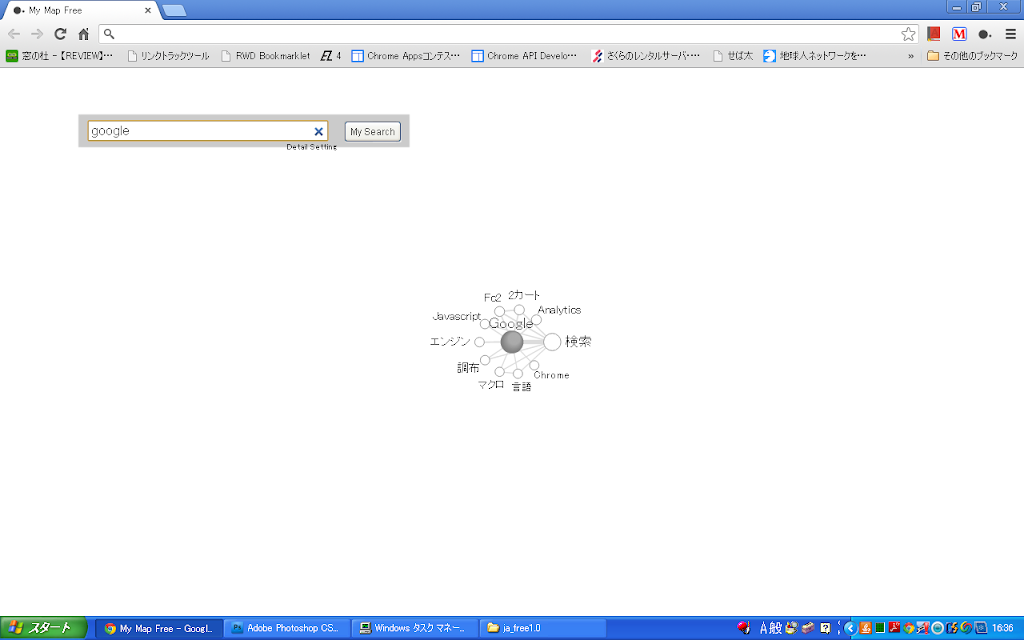Click the browser Forward arrow
Screen dimensions: 1024x640
[x=37, y=34]
